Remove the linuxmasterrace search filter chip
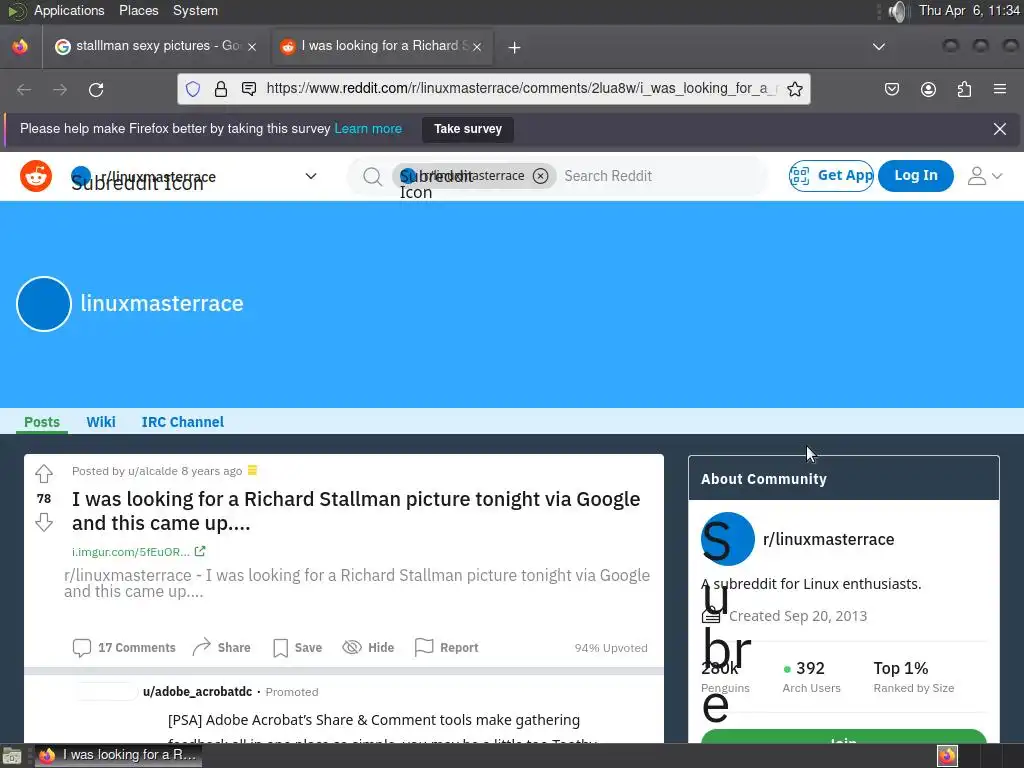The image size is (1024, 768). [x=541, y=176]
